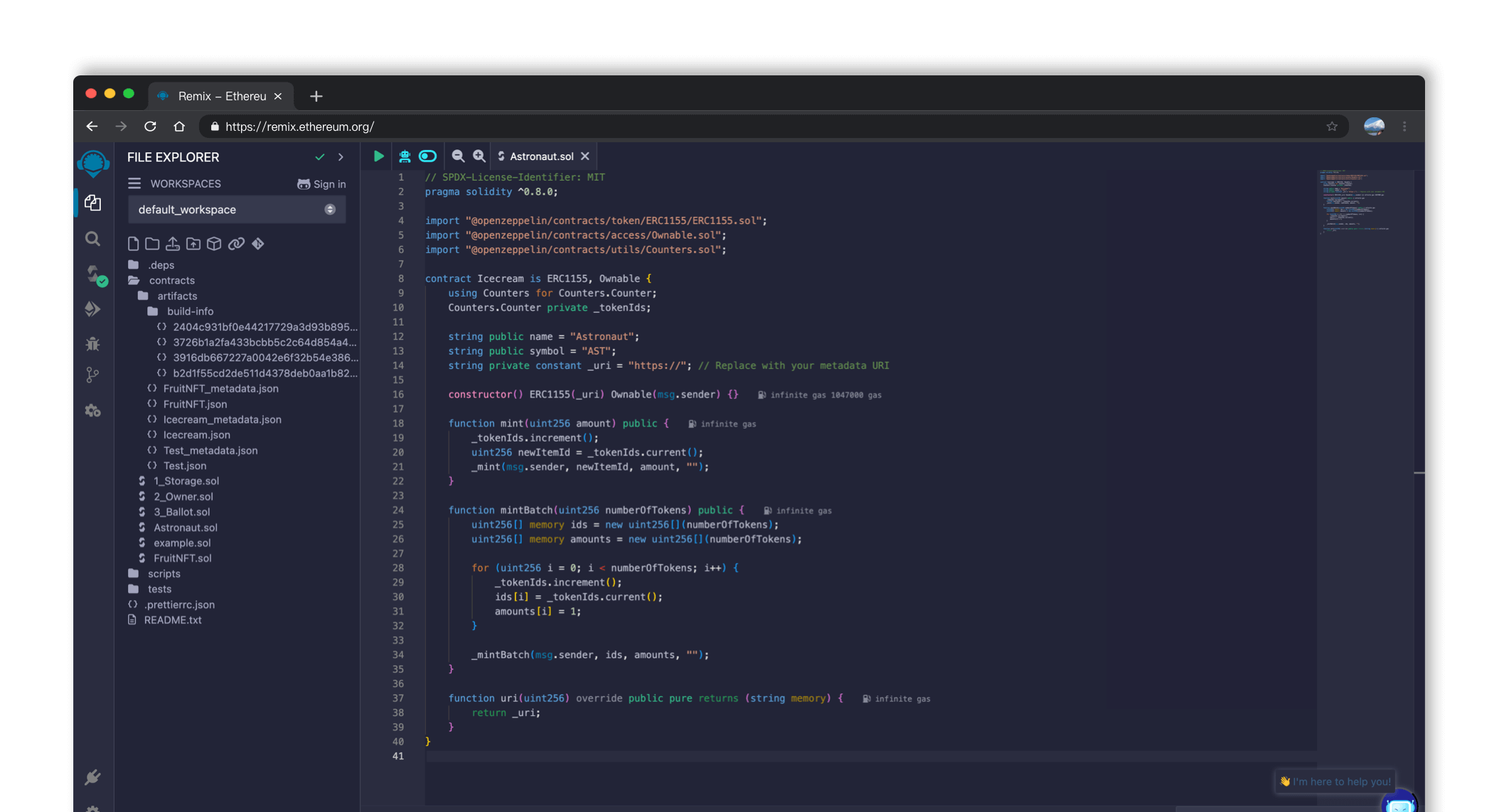Image resolution: width=1499 pixels, height=812 pixels.
Task: Open the Debugger panel
Action: click(92, 343)
